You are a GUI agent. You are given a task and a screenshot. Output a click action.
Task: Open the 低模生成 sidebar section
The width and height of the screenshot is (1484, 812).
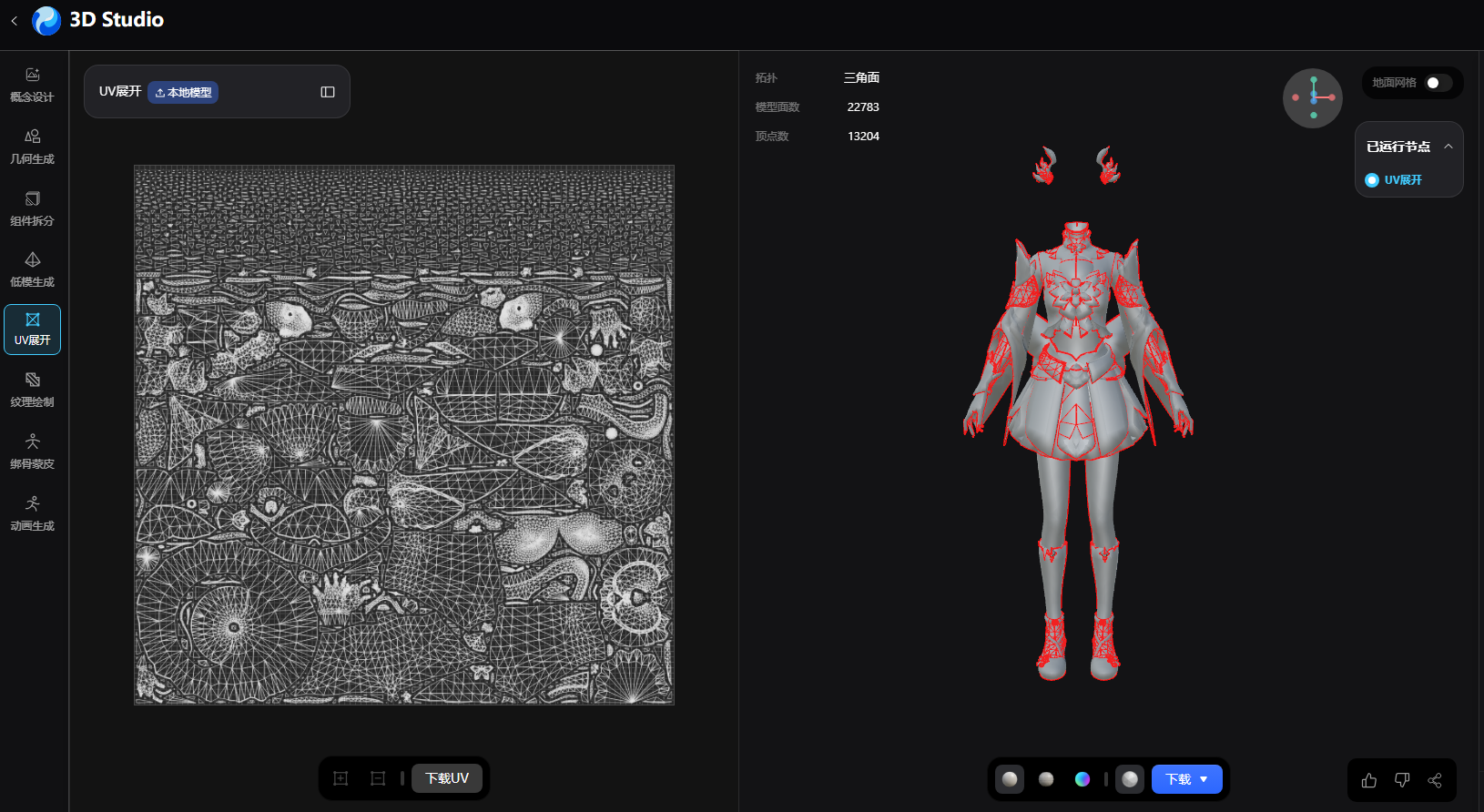coord(33,270)
